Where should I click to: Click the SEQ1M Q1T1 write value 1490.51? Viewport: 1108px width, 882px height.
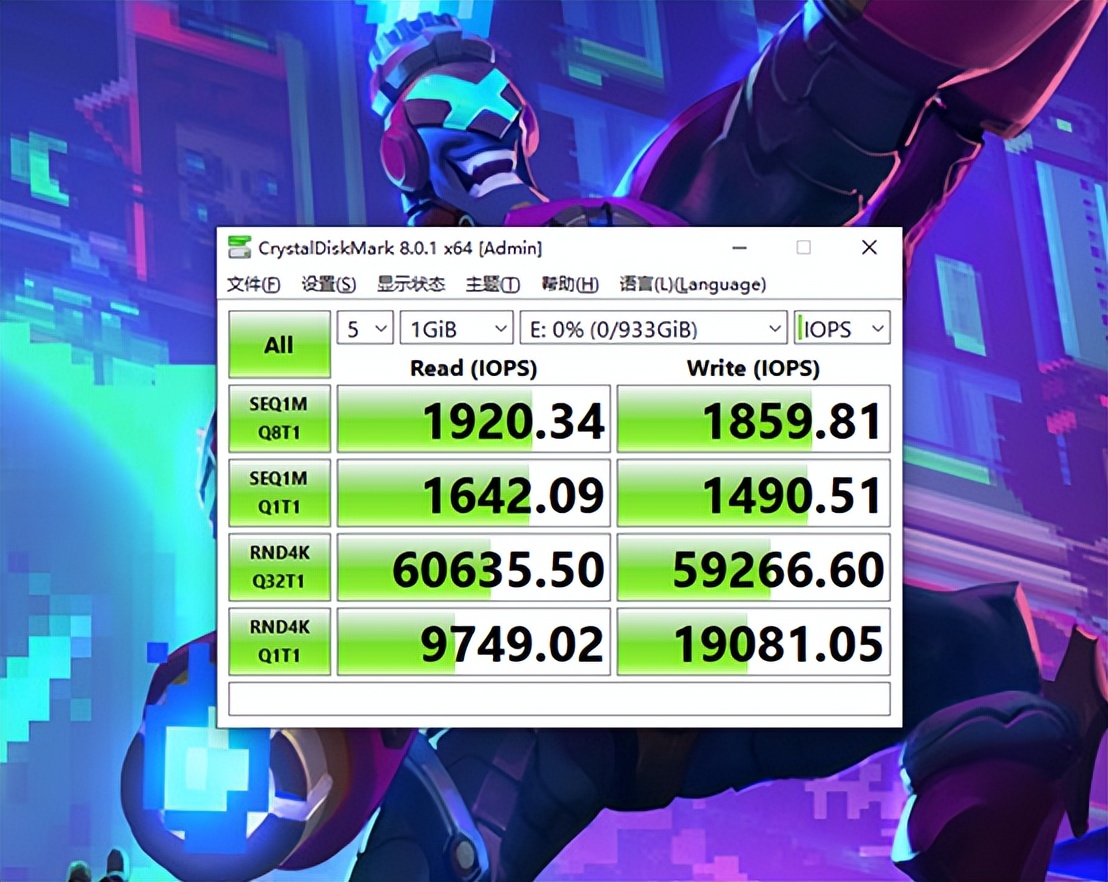[x=753, y=493]
